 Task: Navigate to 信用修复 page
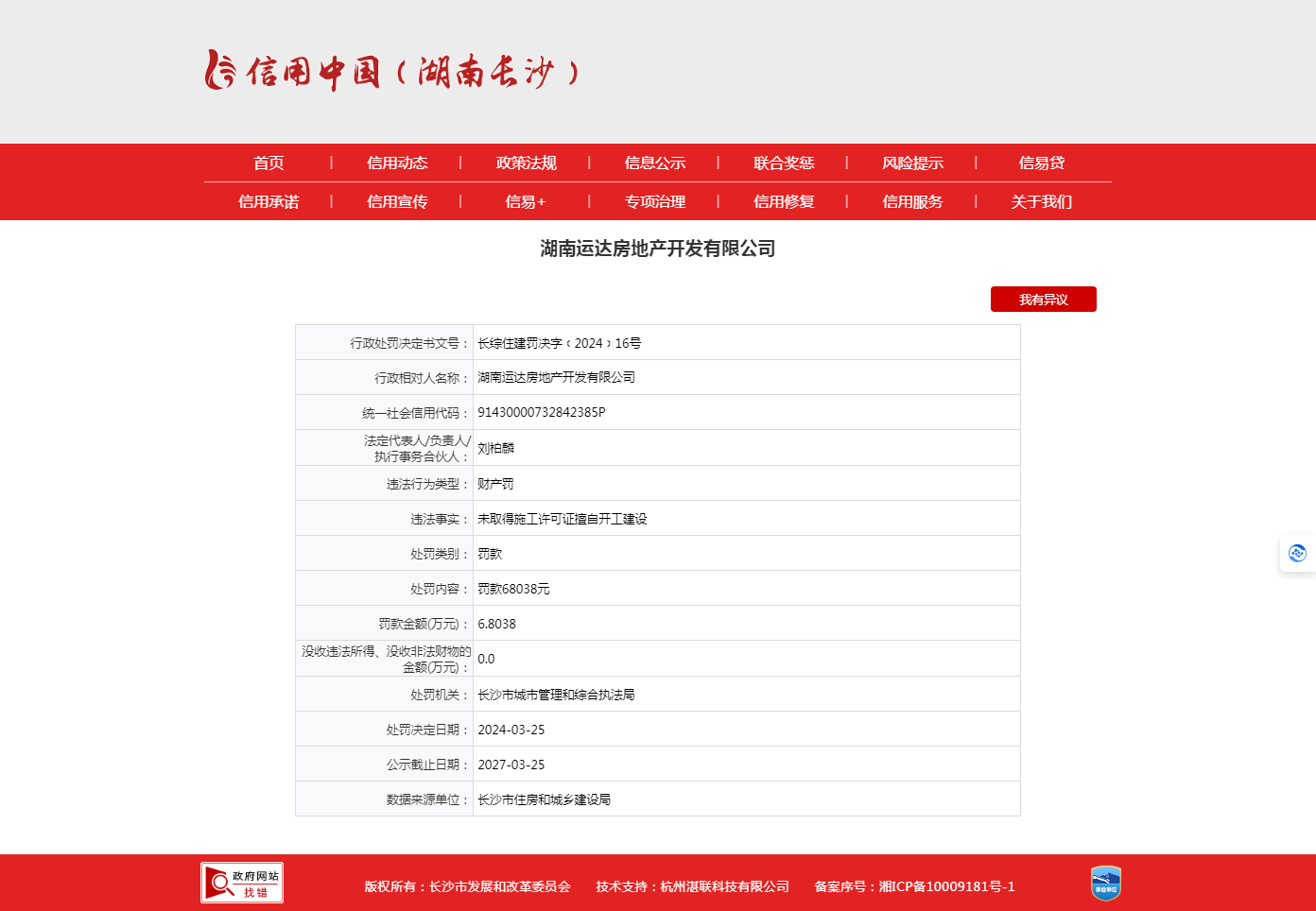coord(783,202)
